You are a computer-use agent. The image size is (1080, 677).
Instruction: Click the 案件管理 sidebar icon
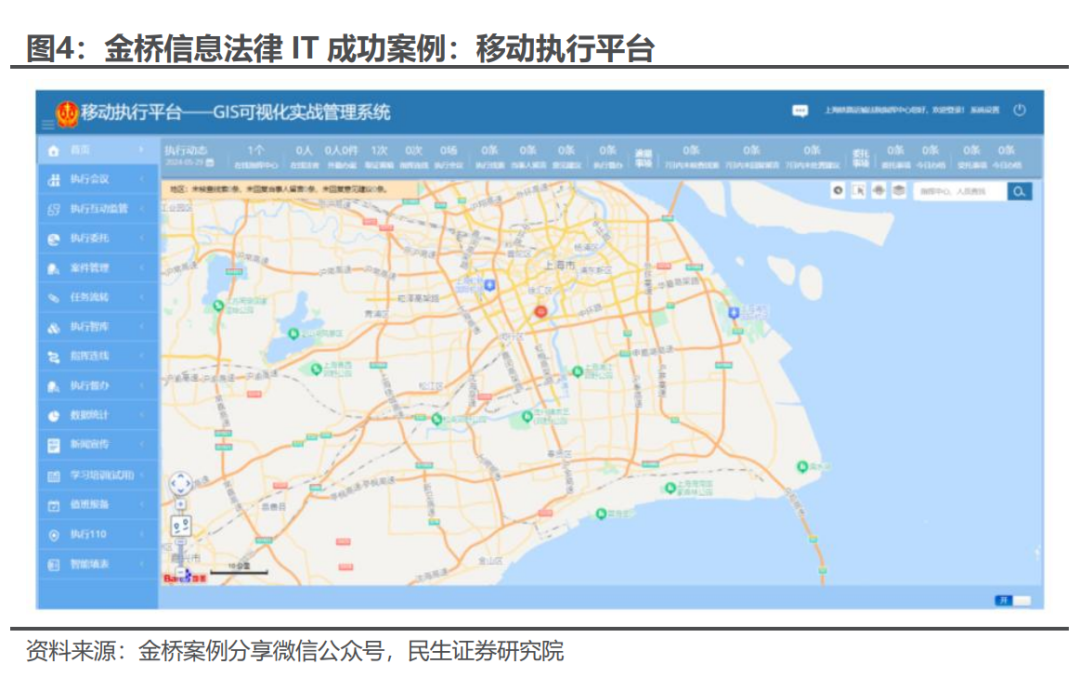(x=54, y=269)
